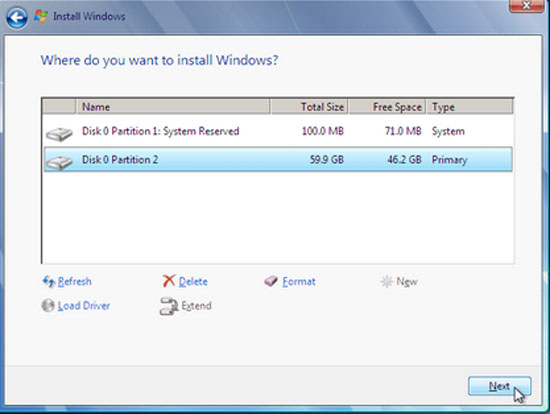Click the 100.0 MB total size value
Screen dimensions: 550x414
pyautogui.click(x=323, y=131)
